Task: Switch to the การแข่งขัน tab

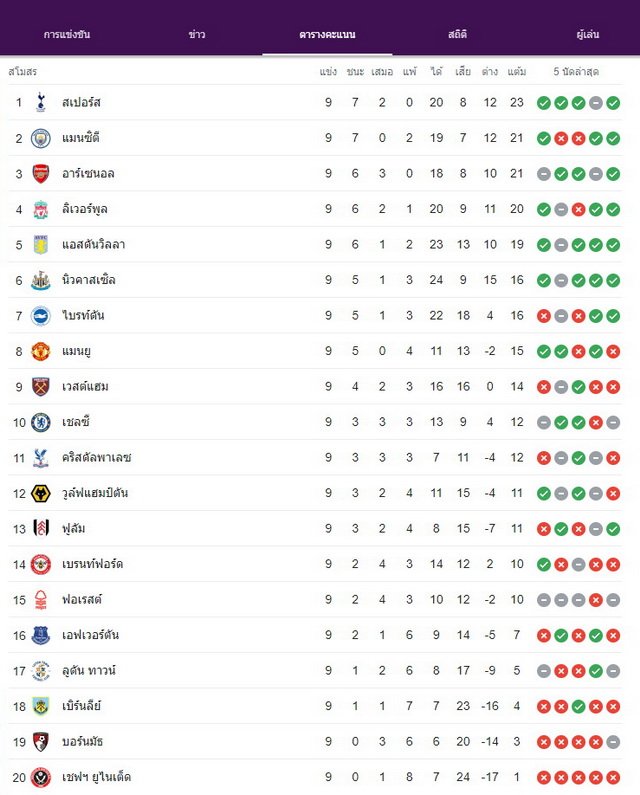Action: pyautogui.click(x=66, y=34)
